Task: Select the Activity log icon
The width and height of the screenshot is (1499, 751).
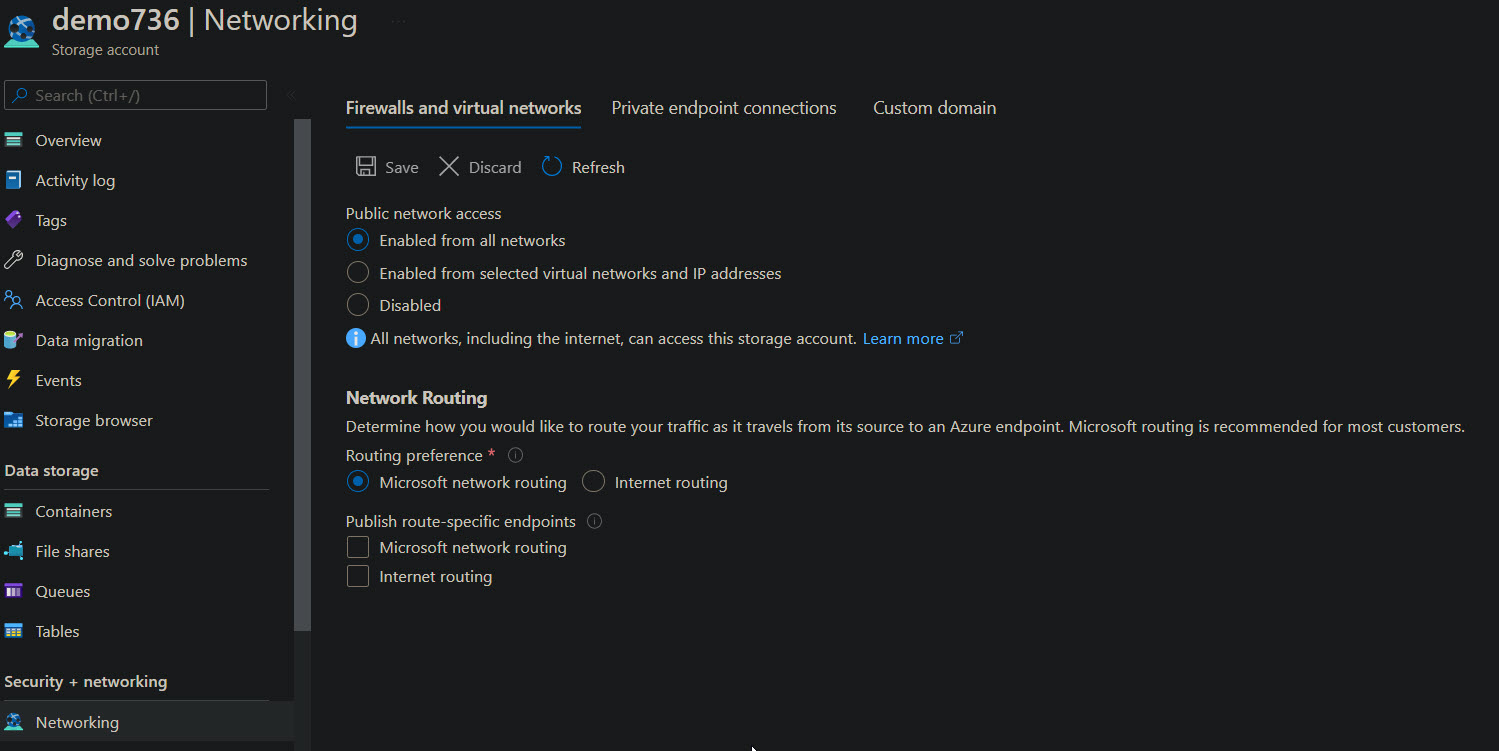Action: point(22,180)
